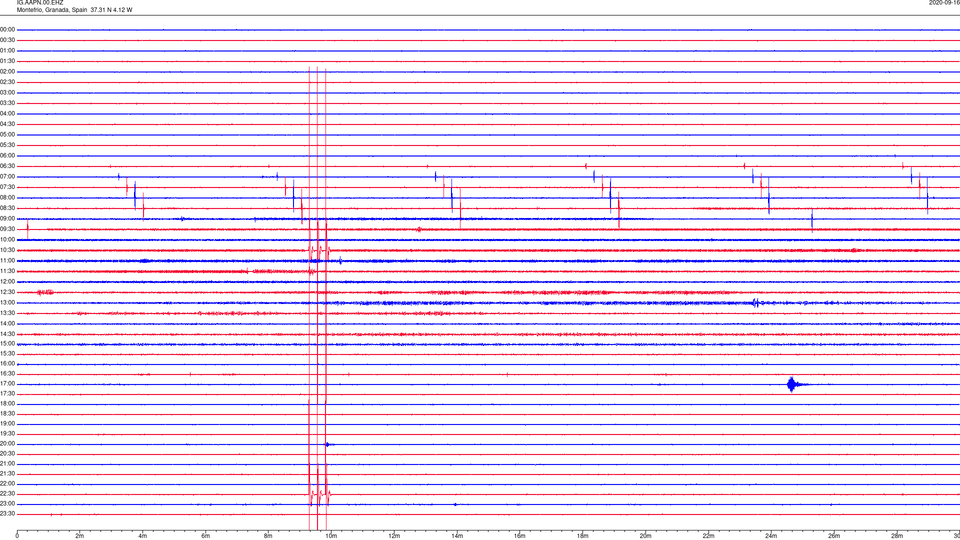Pick the '14:00' trace time label

pos(7,323)
